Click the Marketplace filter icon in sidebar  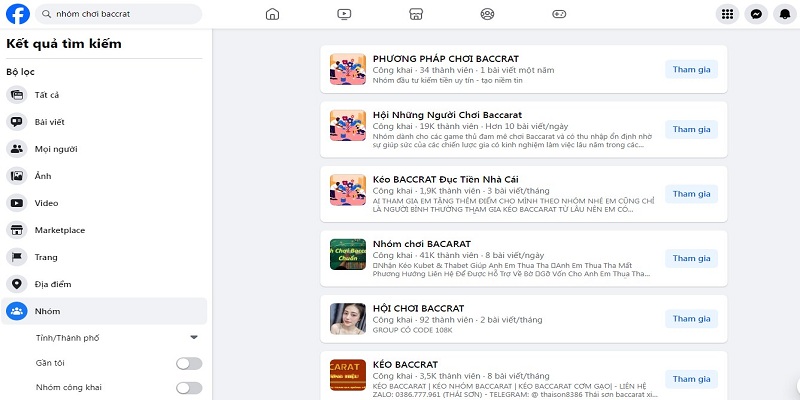pos(17,230)
